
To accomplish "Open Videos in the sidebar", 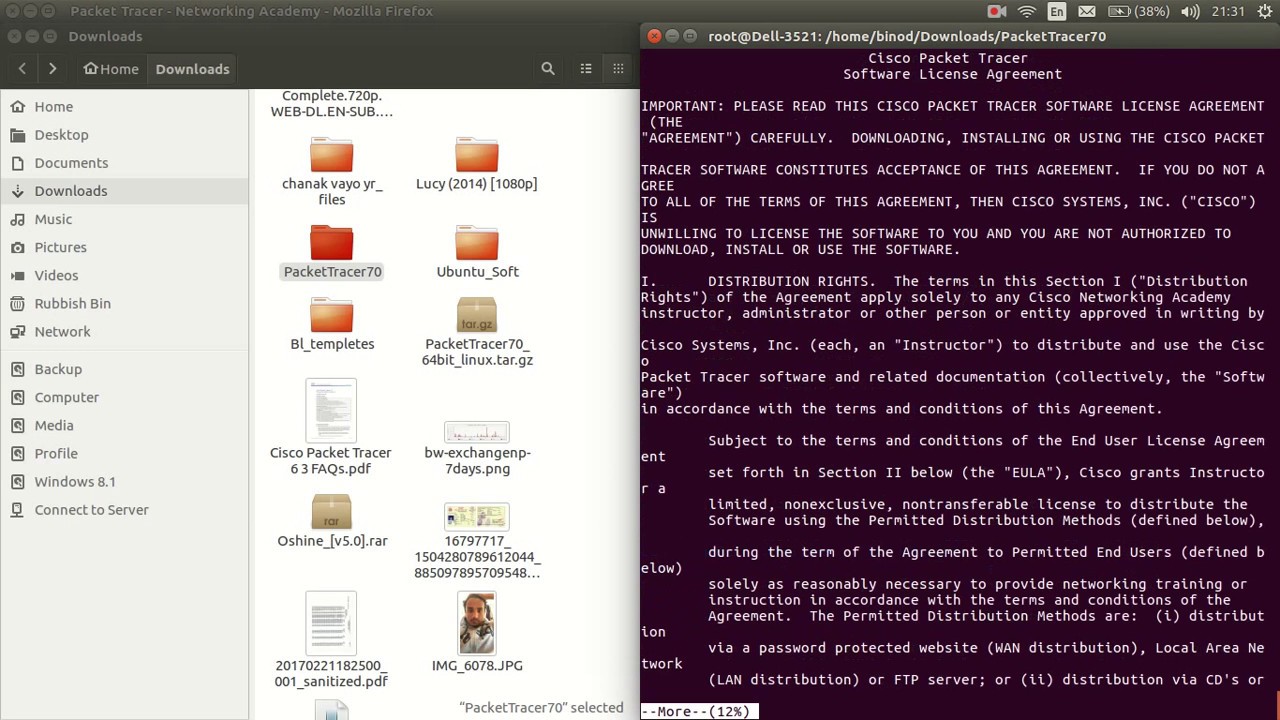I will click(x=56, y=274).
